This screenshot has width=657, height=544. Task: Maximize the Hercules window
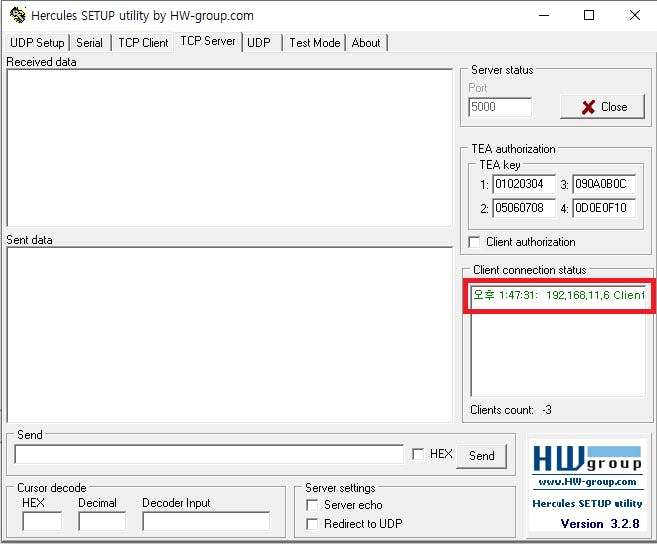pos(589,16)
